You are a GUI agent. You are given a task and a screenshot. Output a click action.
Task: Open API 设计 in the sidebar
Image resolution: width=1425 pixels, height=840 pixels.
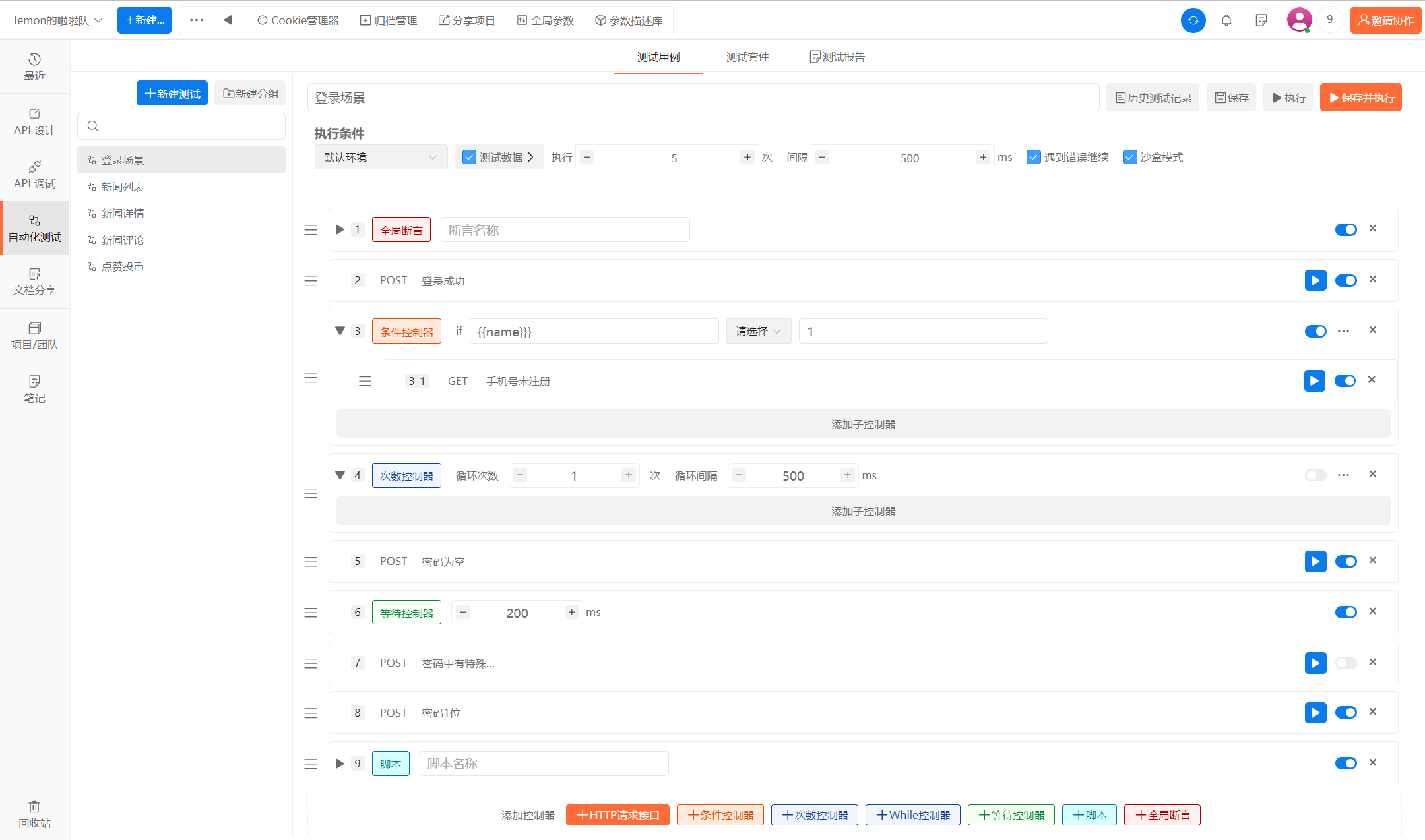coord(34,122)
